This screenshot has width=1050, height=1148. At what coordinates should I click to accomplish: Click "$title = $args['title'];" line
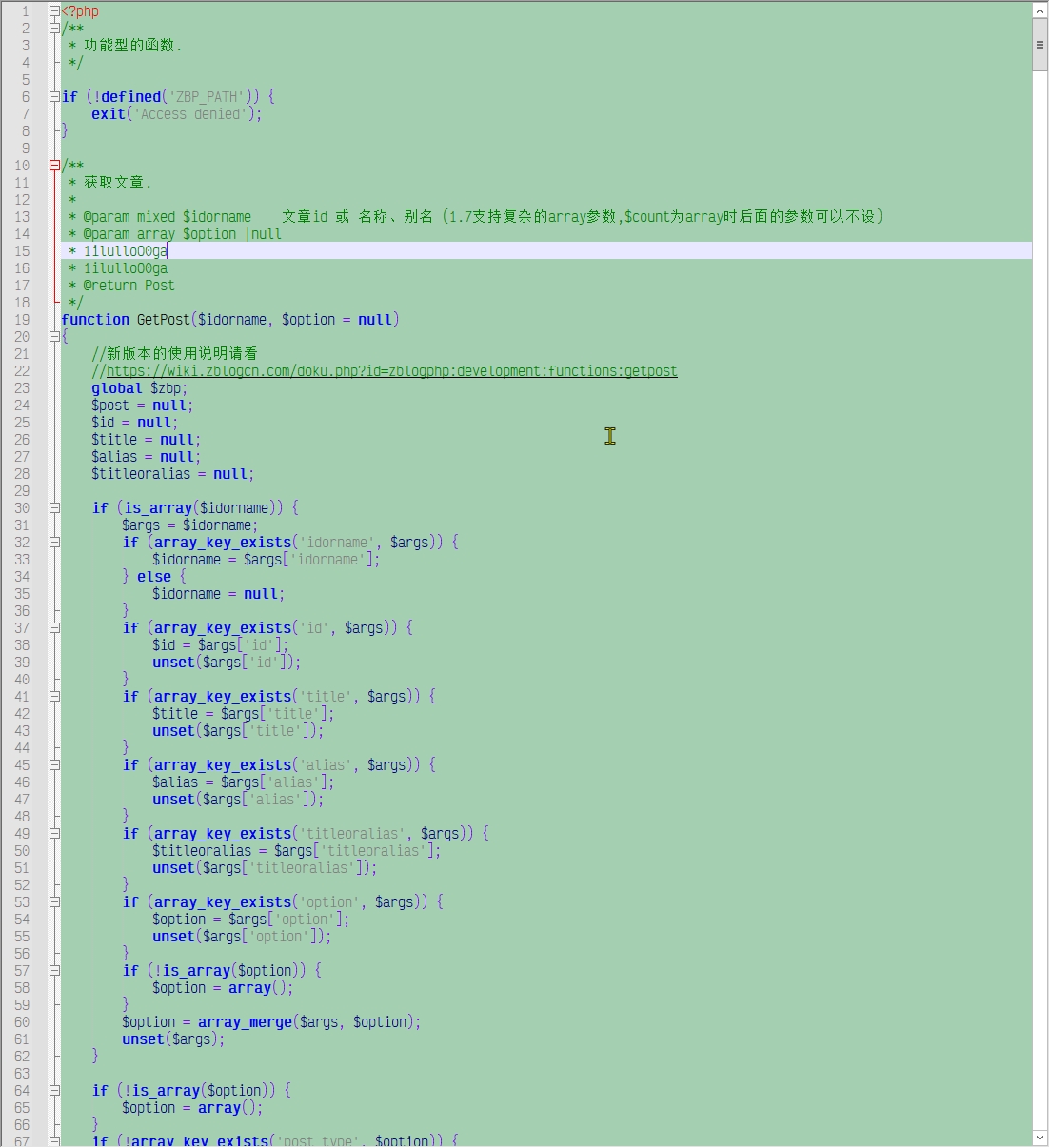click(x=244, y=714)
